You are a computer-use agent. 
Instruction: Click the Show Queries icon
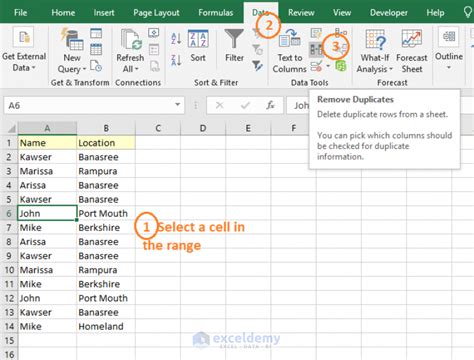(96, 33)
